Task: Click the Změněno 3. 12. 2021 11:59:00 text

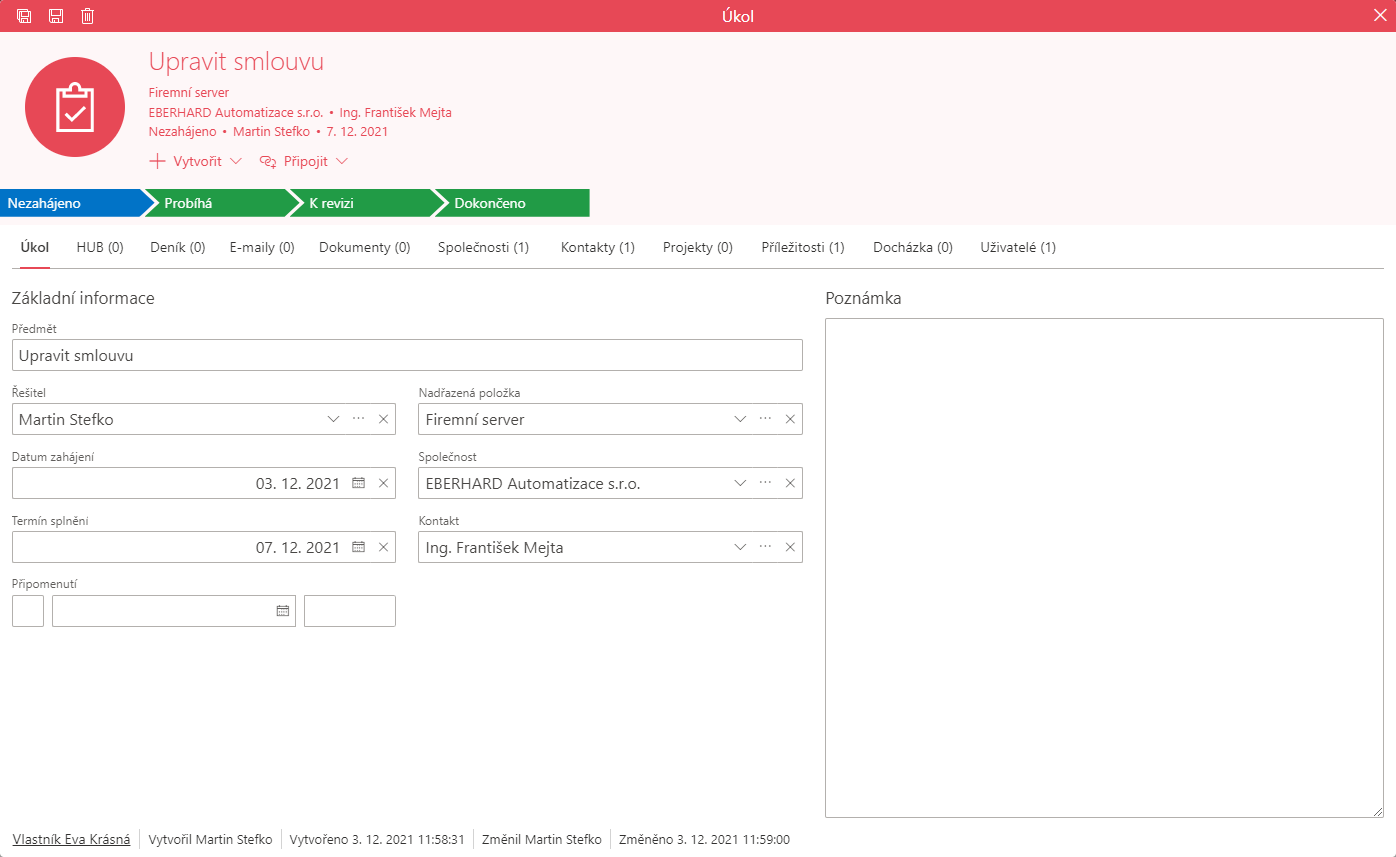Action: (704, 839)
